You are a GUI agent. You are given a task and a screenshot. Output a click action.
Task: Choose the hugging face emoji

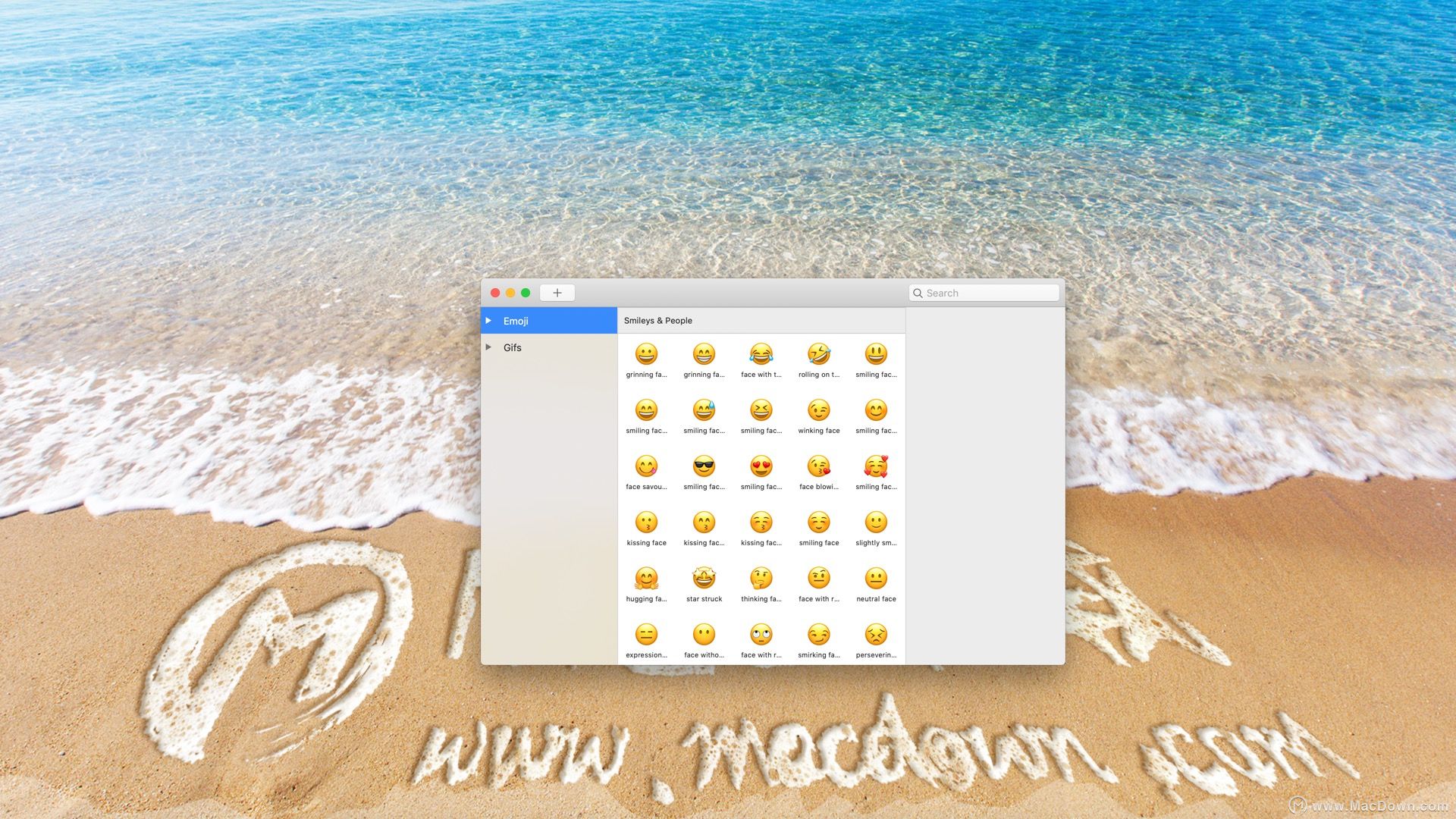point(646,579)
